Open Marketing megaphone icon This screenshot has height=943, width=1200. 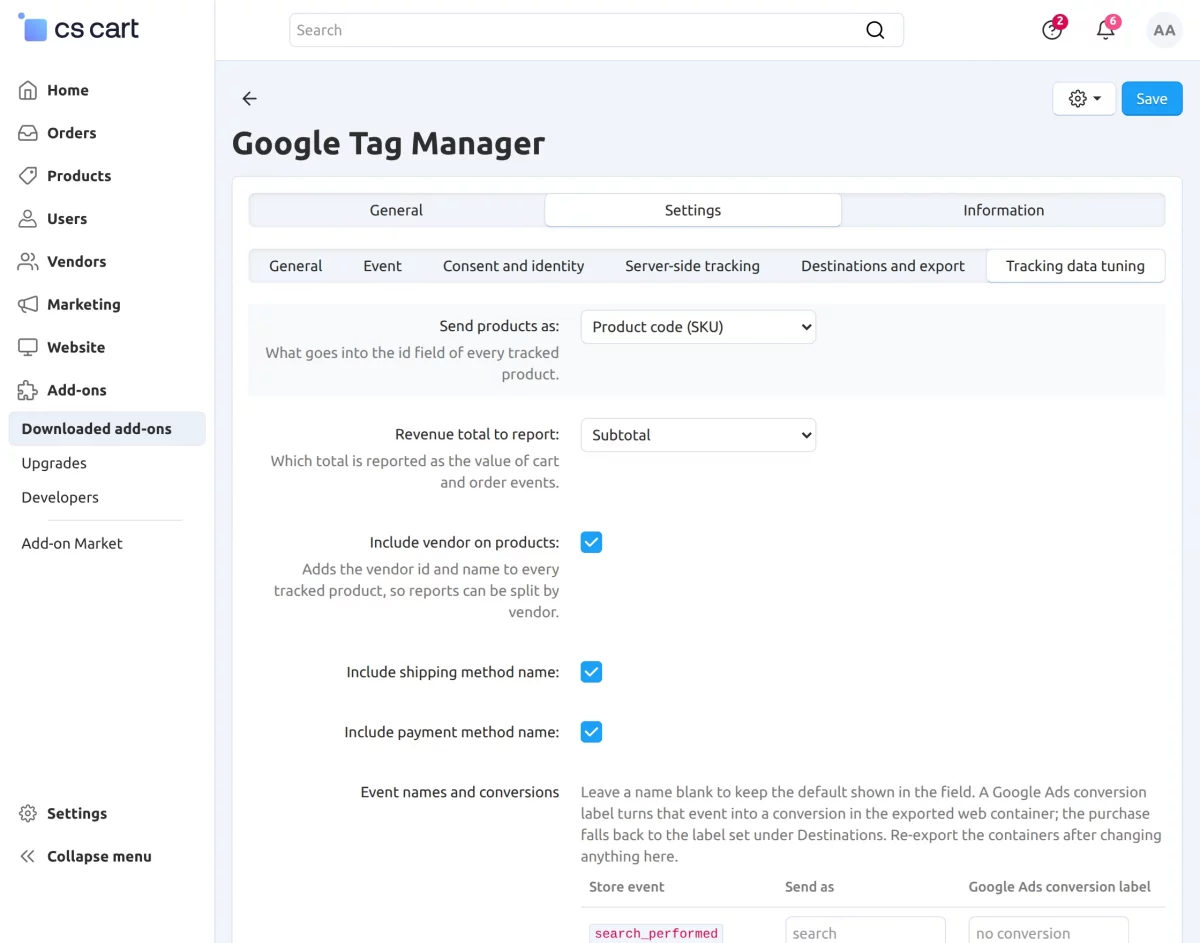click(28, 305)
